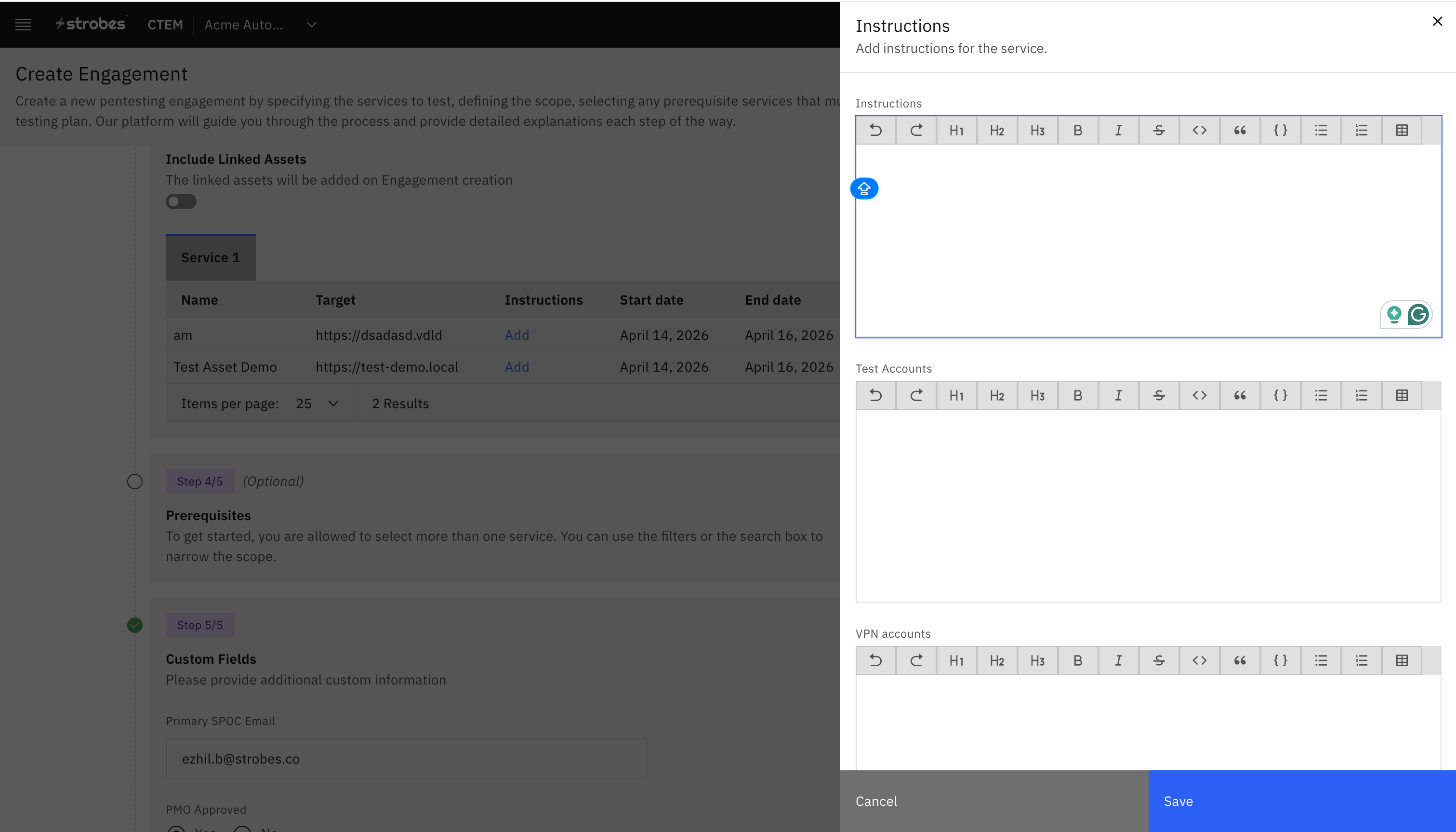Click undo in the Instructions editor toolbar
The height and width of the screenshot is (832, 1456).
(875, 130)
